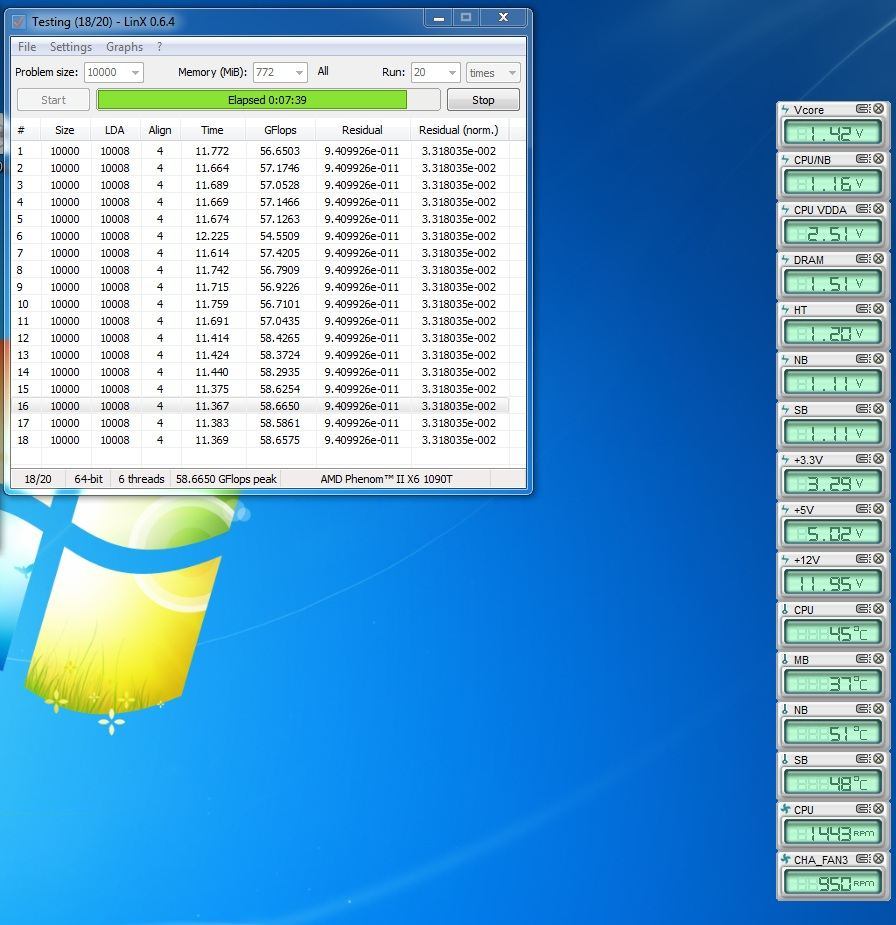Image resolution: width=896 pixels, height=925 pixels.
Task: Click the AMD Phenom II X6 1090T status text
Action: point(386,479)
